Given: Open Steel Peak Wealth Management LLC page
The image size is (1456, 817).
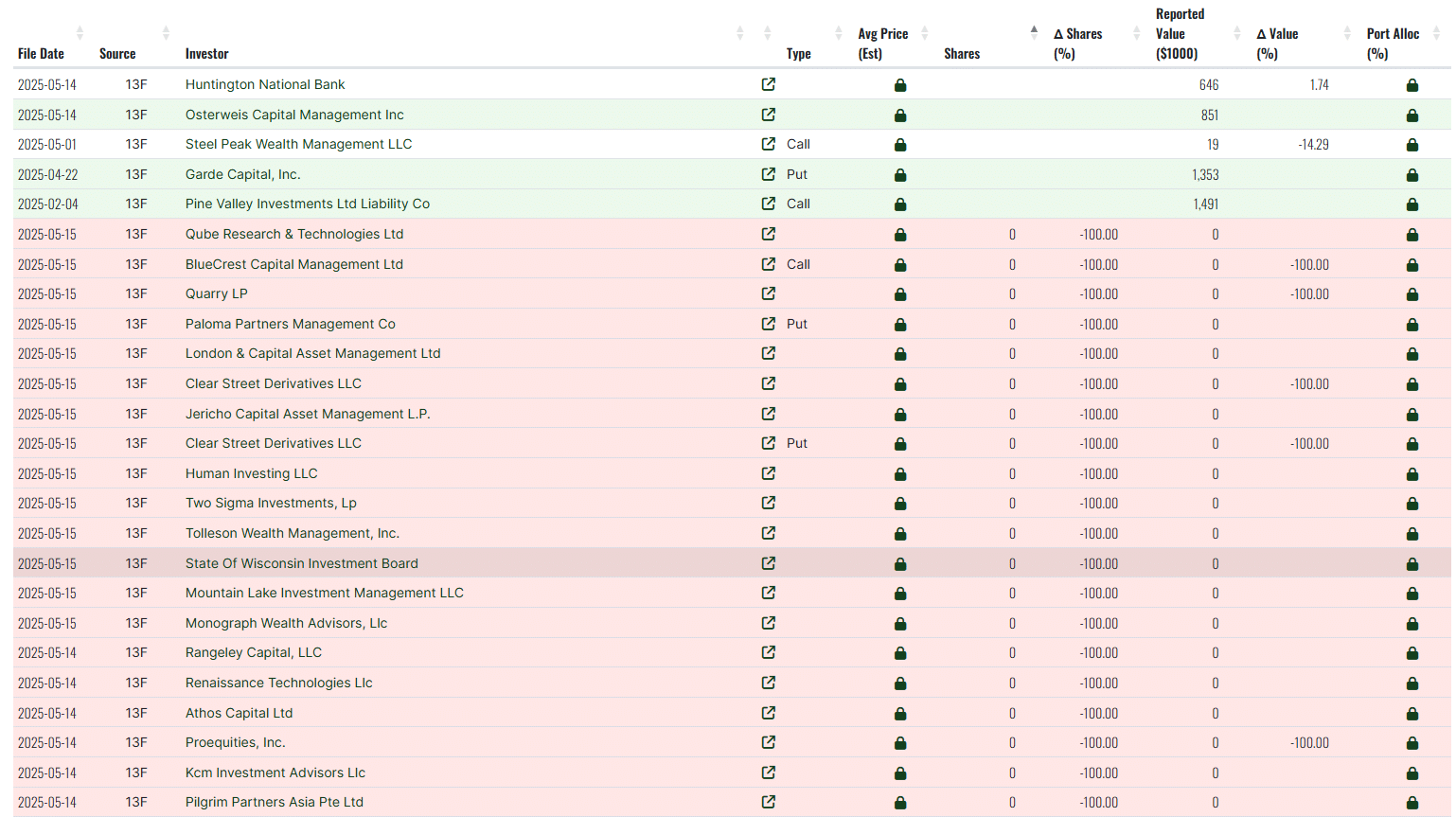Looking at the screenshot, I should point(298,144).
